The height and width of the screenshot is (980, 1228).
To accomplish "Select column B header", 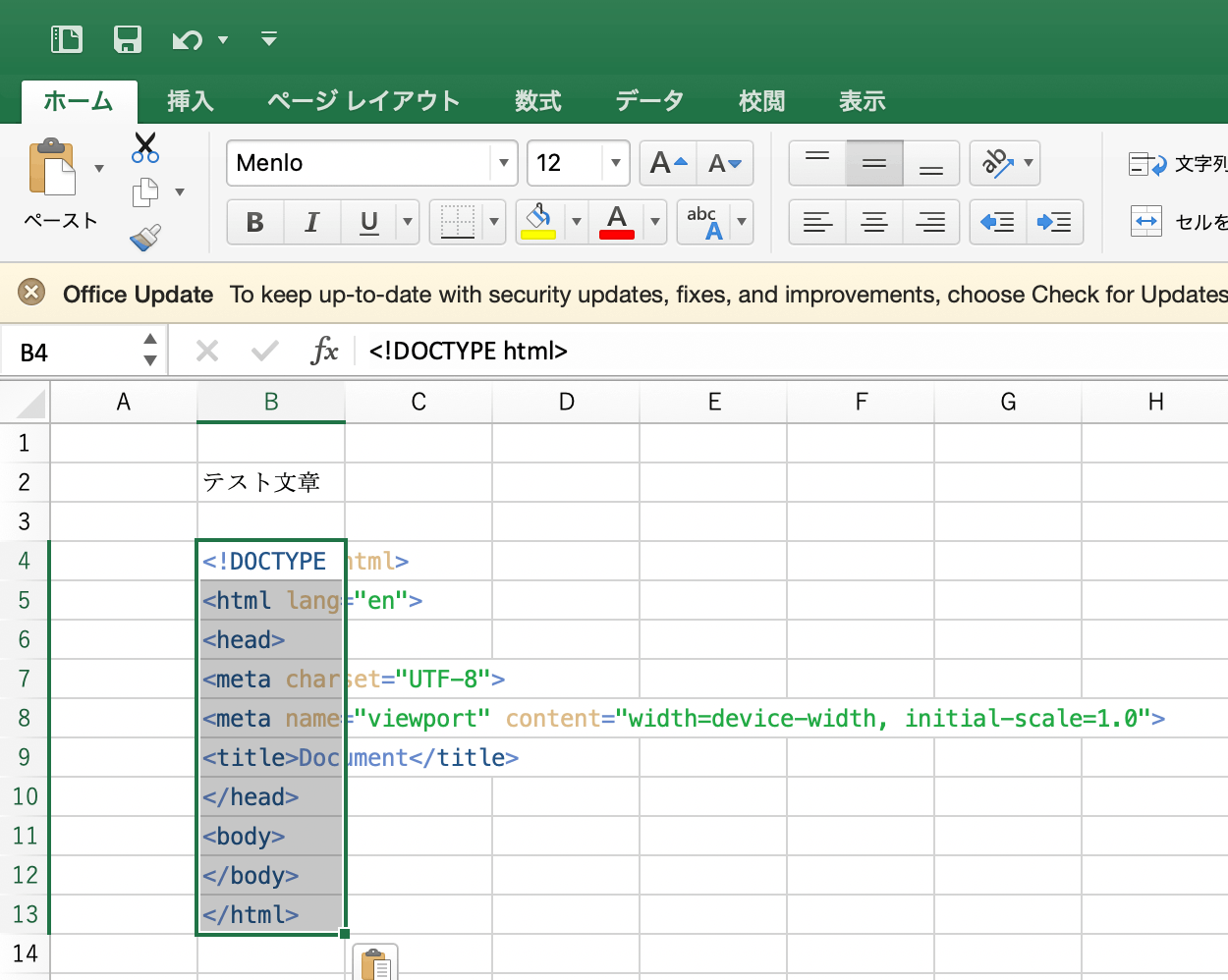I will point(271,402).
